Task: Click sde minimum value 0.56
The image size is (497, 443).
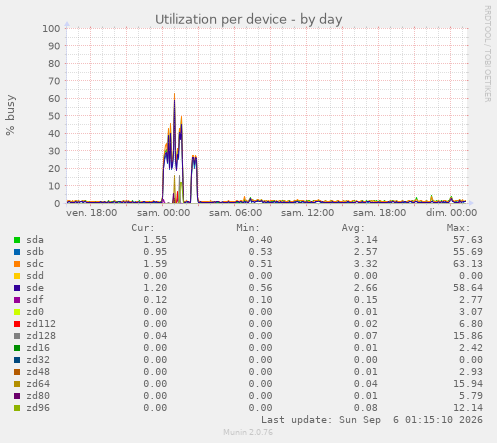Action: tap(260, 288)
